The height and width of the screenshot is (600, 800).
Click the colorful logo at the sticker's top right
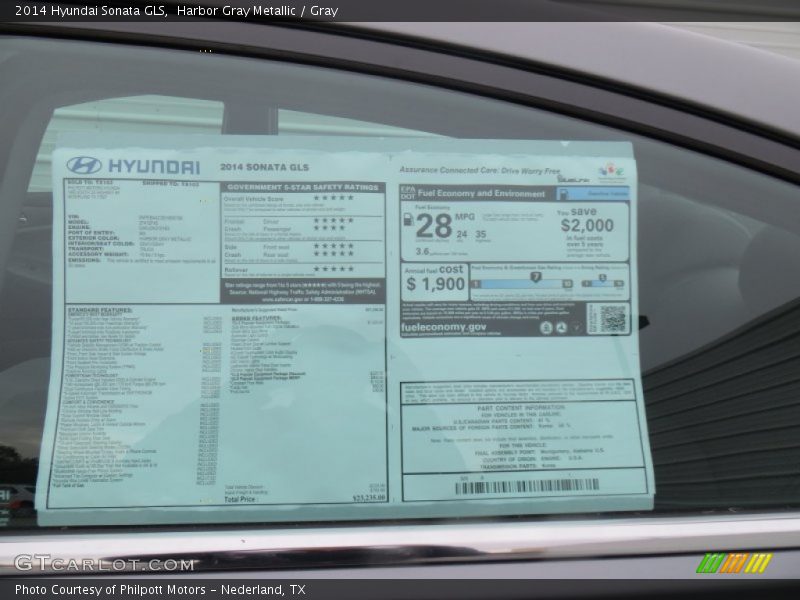click(612, 172)
